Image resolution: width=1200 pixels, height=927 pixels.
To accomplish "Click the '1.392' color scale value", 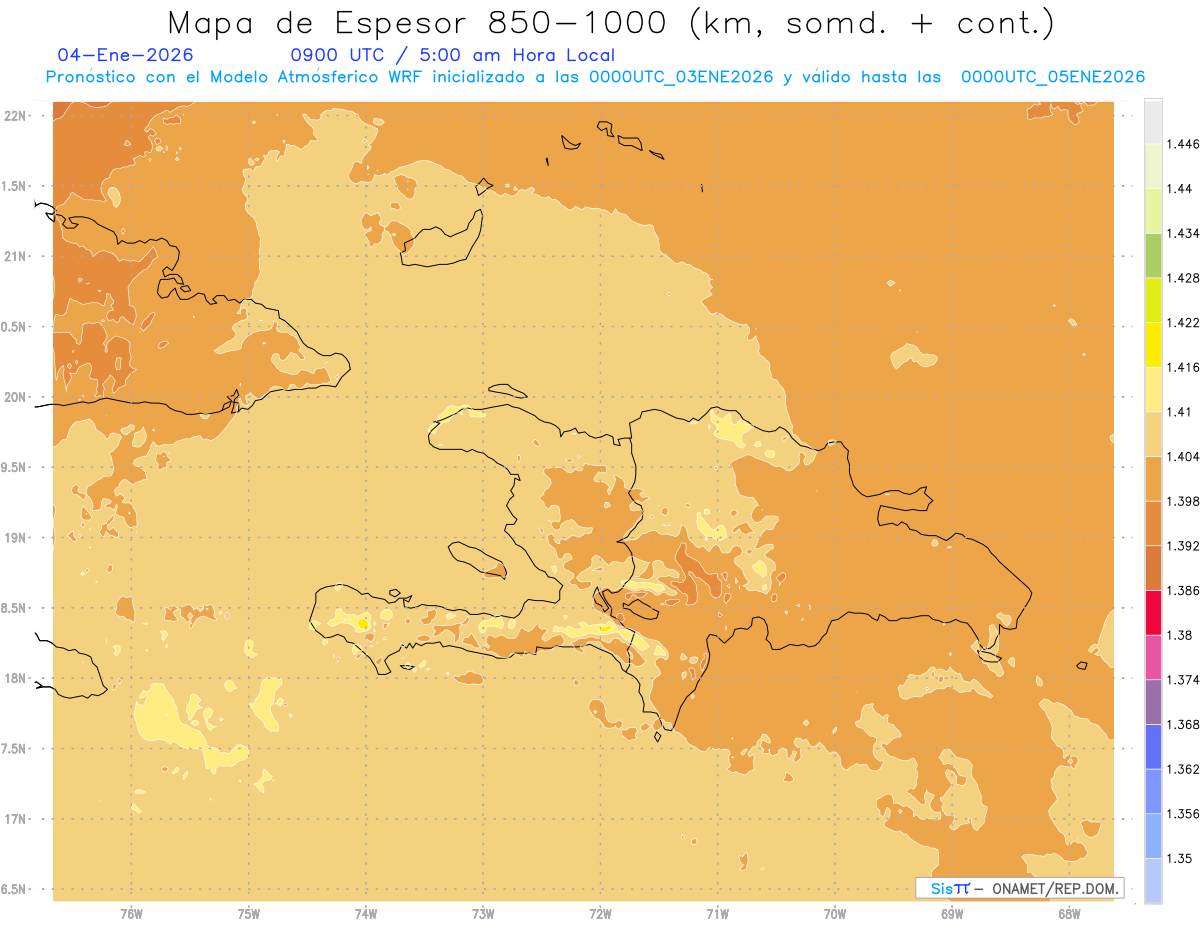I will pyautogui.click(x=1182, y=546).
